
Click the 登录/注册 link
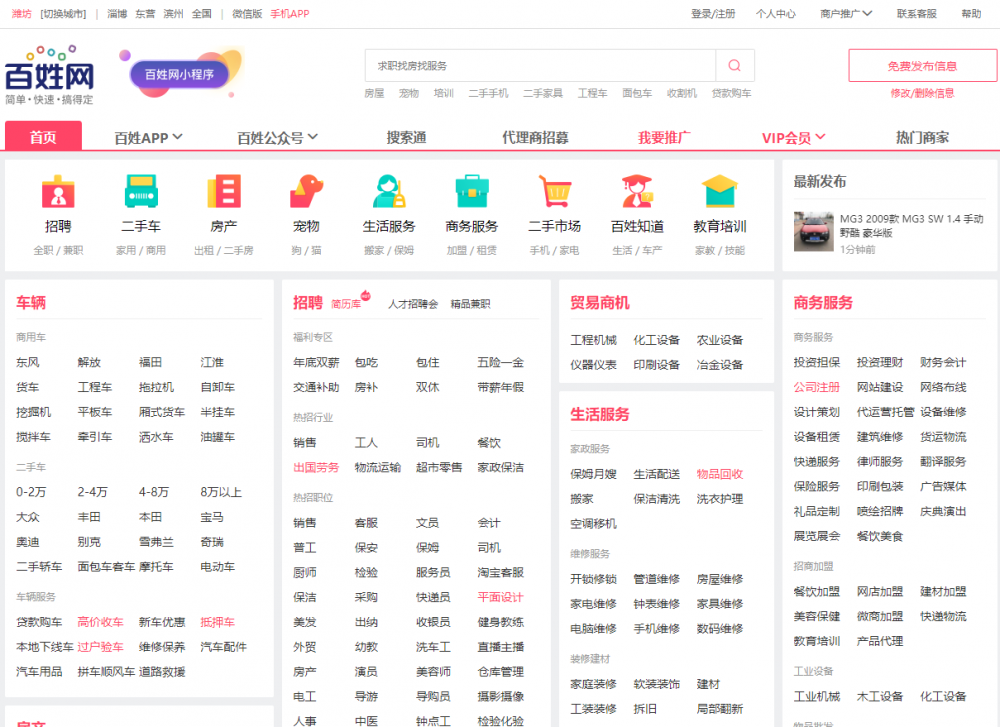[x=713, y=13]
